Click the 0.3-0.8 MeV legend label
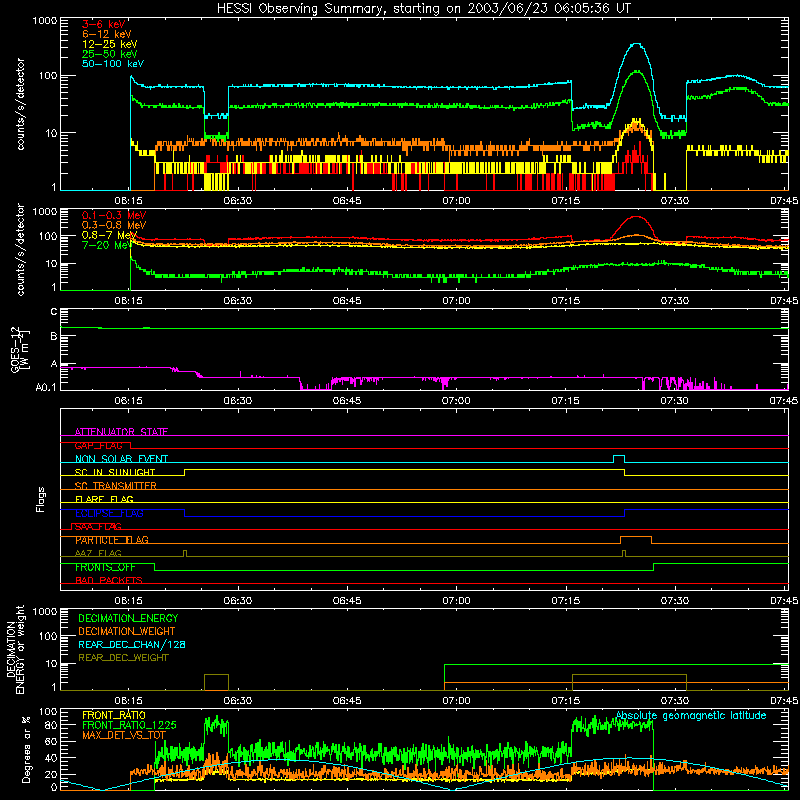Viewport: 800px width, 800px height. (114, 225)
